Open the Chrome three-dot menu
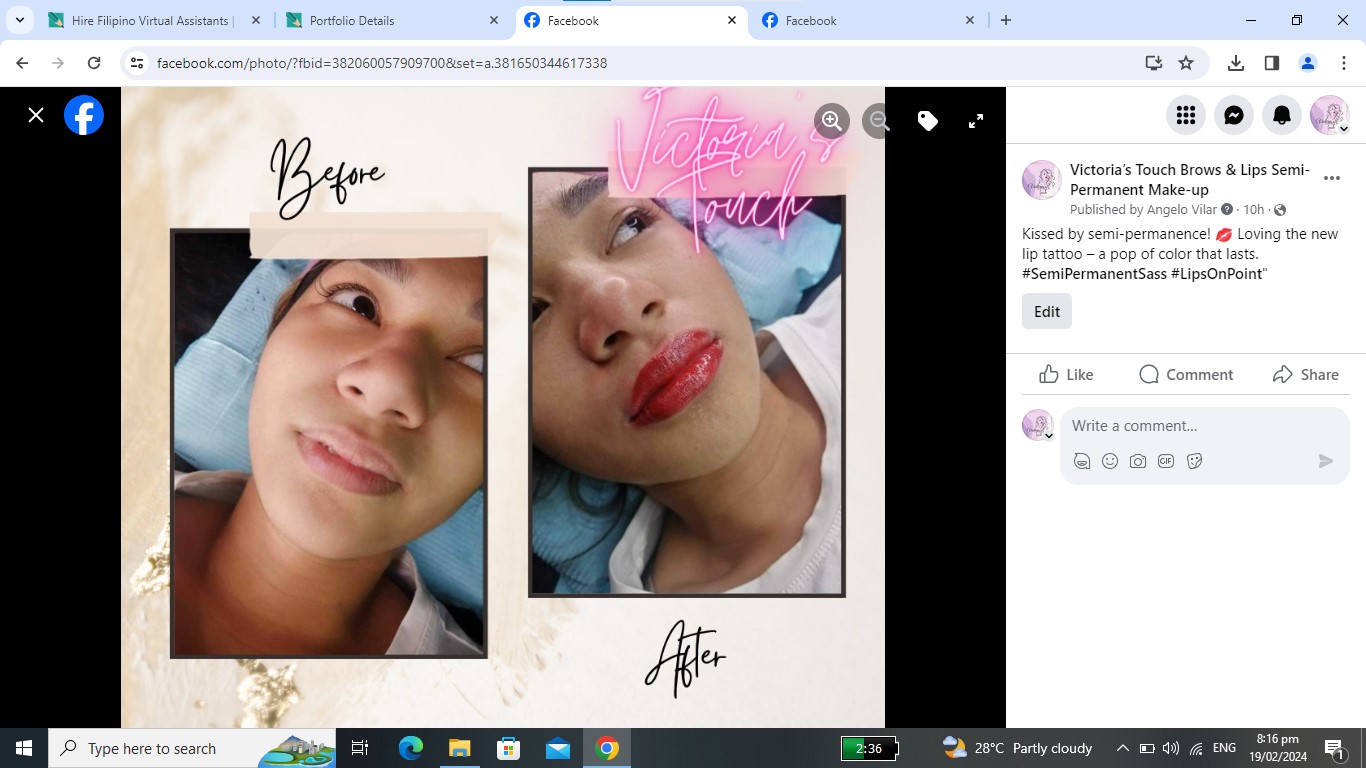 tap(1344, 63)
